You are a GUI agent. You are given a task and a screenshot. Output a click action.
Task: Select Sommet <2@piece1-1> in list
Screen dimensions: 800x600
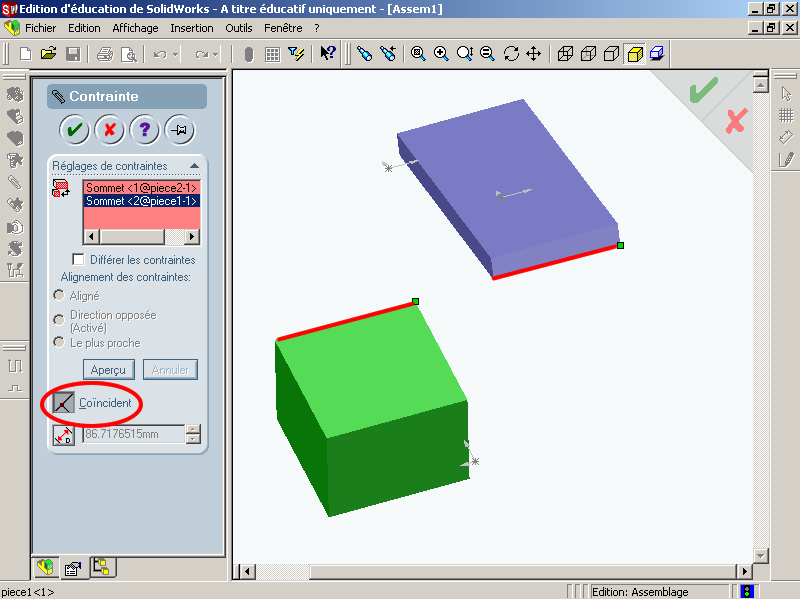tap(141, 201)
